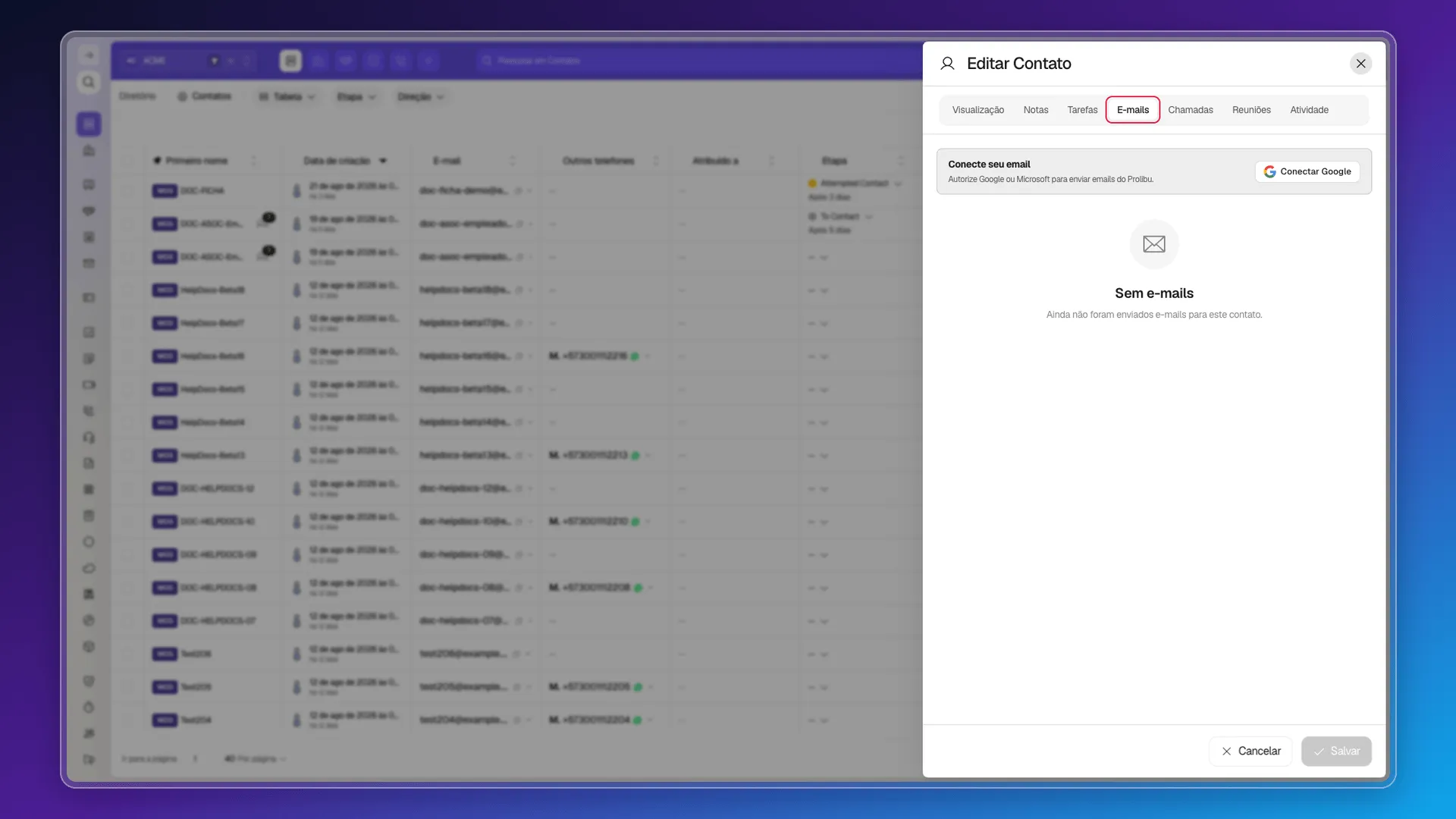Open the Reuniões tab

tap(1251, 110)
